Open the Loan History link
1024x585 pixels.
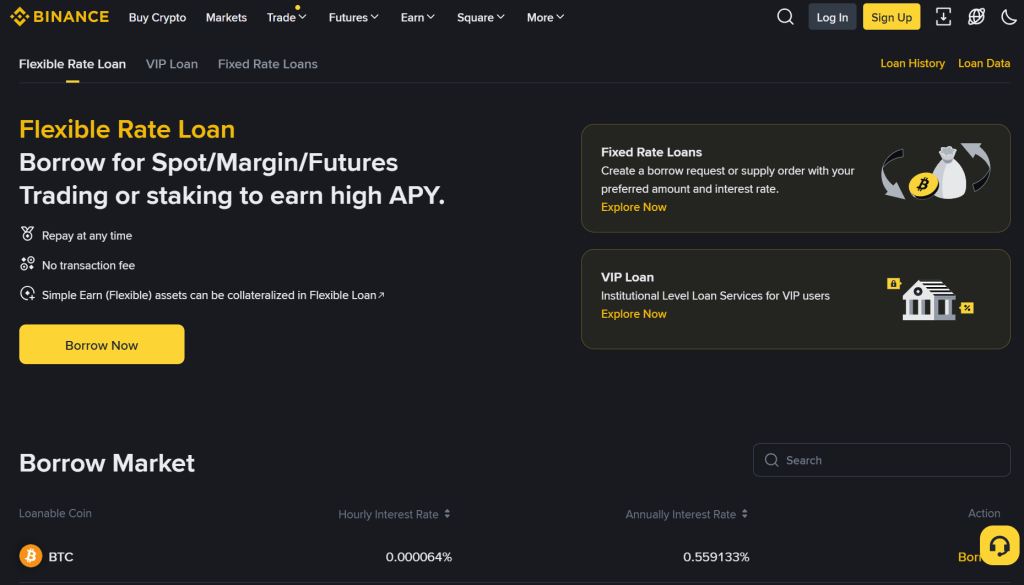click(x=912, y=63)
